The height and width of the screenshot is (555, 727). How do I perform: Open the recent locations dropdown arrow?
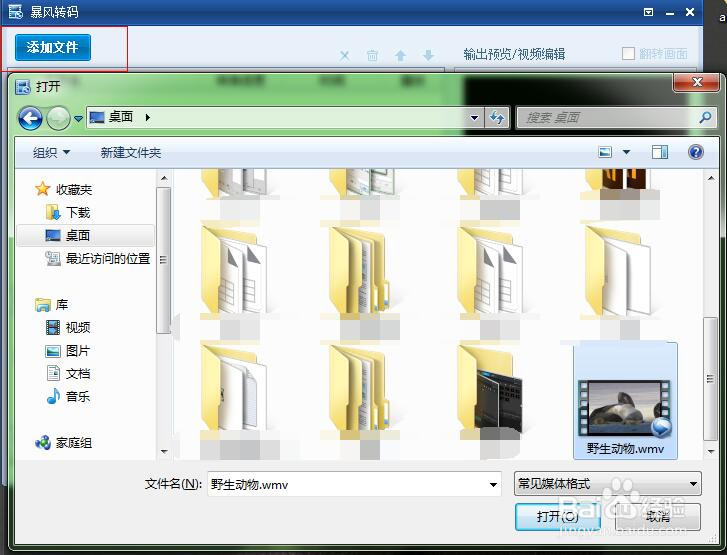click(x=78, y=119)
